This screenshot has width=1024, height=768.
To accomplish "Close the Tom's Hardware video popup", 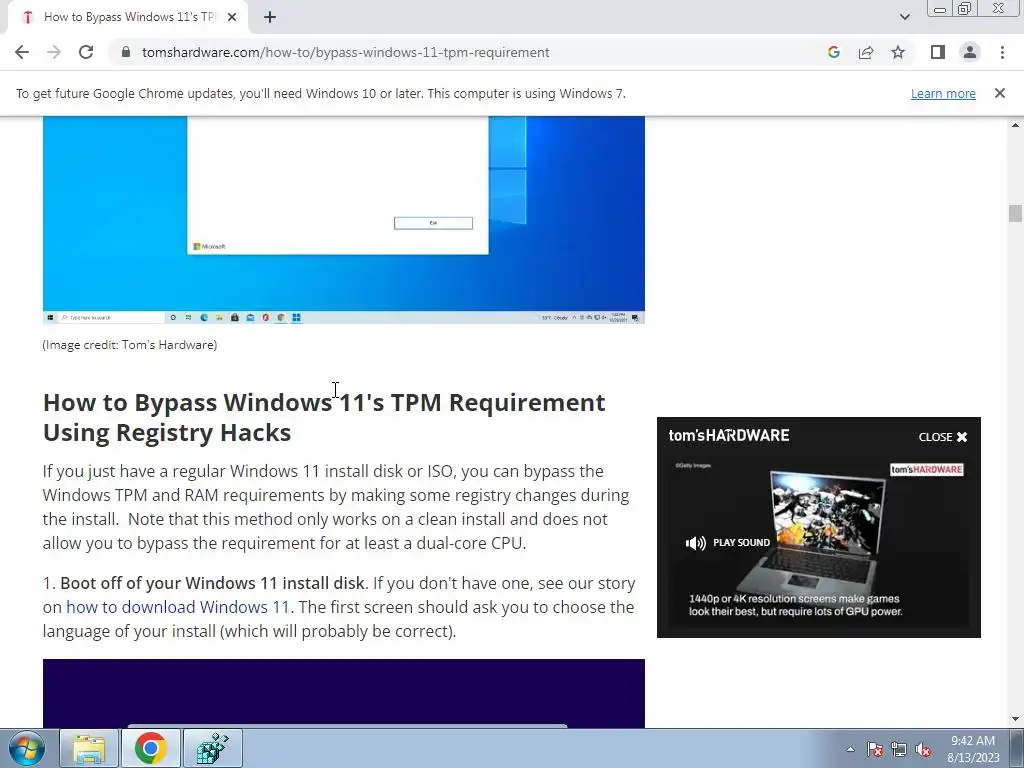I will (942, 437).
